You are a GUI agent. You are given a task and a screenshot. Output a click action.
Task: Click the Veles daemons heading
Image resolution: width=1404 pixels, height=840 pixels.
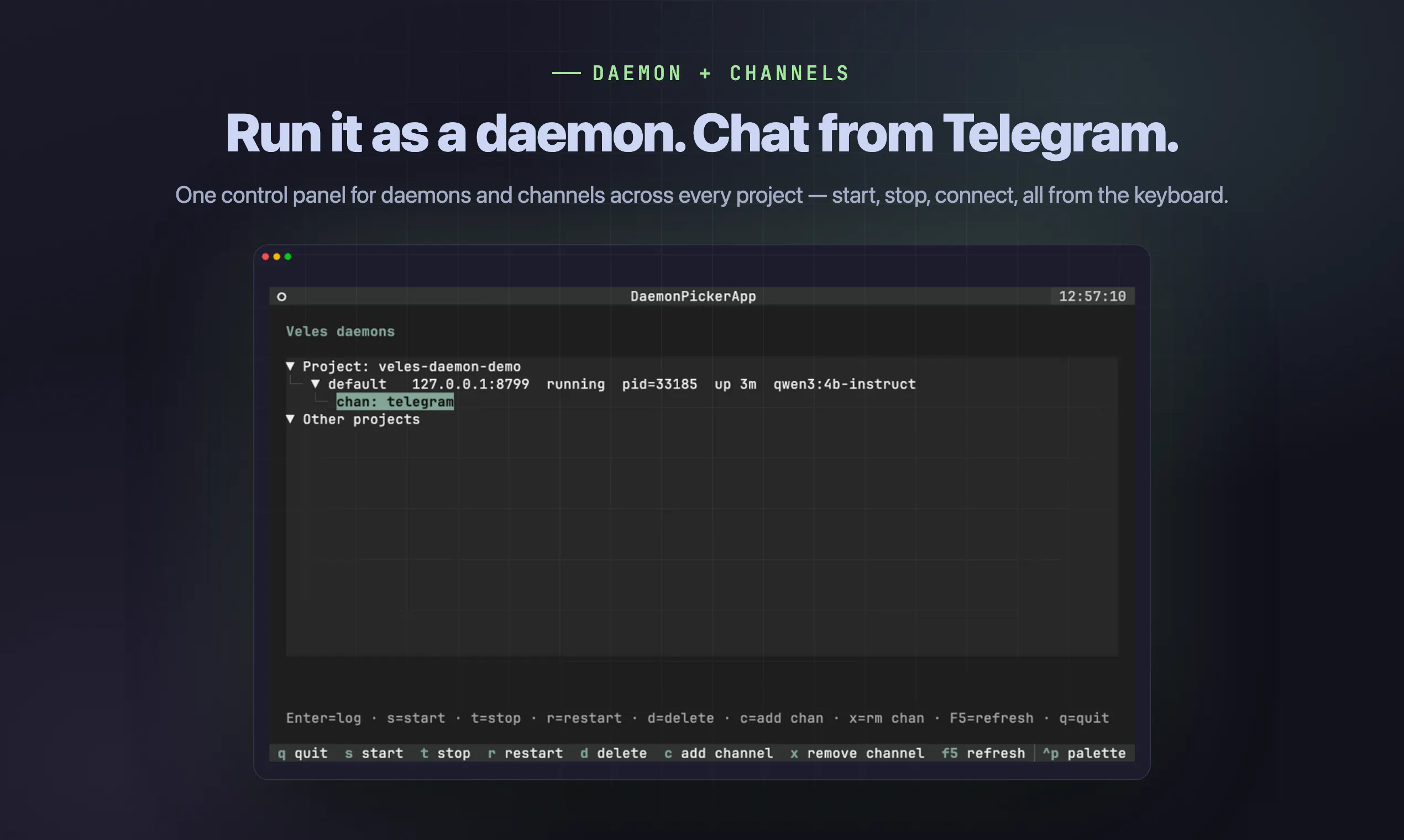pyautogui.click(x=340, y=331)
